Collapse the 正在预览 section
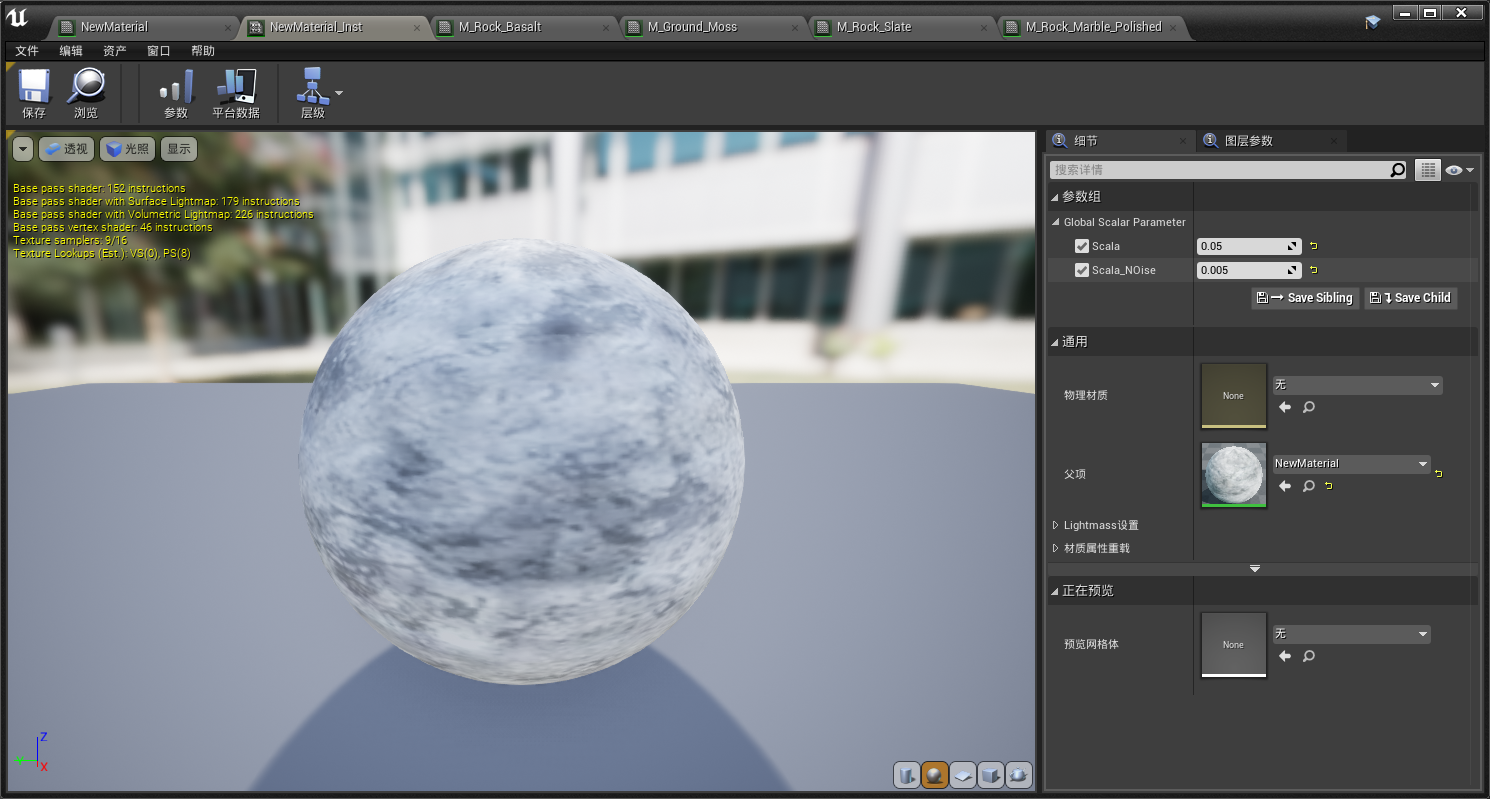This screenshot has height=799, width=1490. [x=1056, y=591]
